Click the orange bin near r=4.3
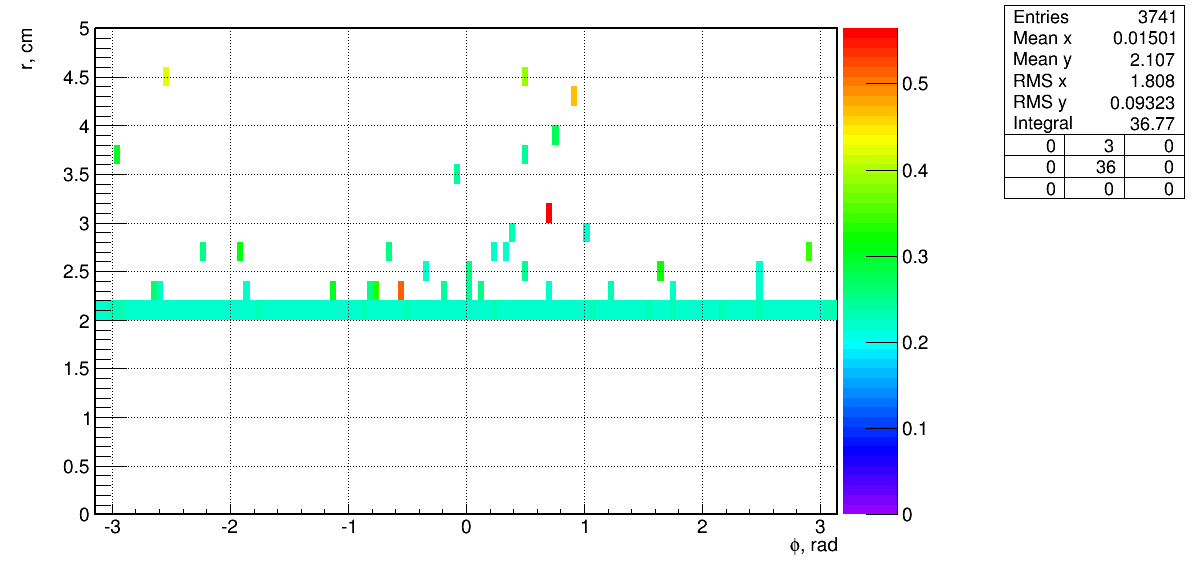 click(574, 96)
